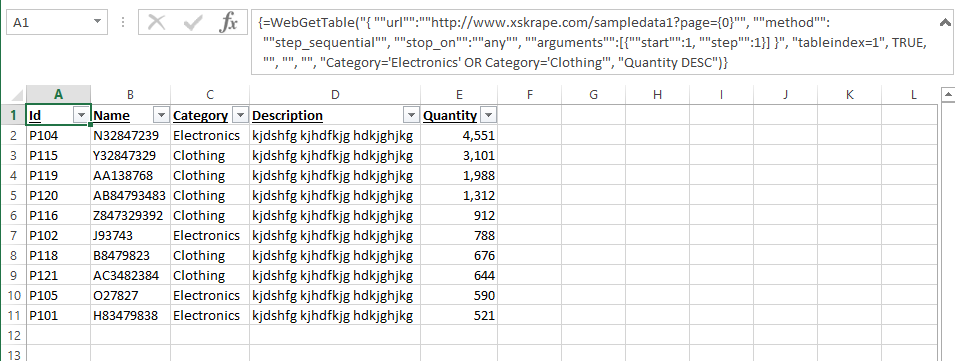Click the formula bar options dots
955x361 pixels.
point(124,23)
